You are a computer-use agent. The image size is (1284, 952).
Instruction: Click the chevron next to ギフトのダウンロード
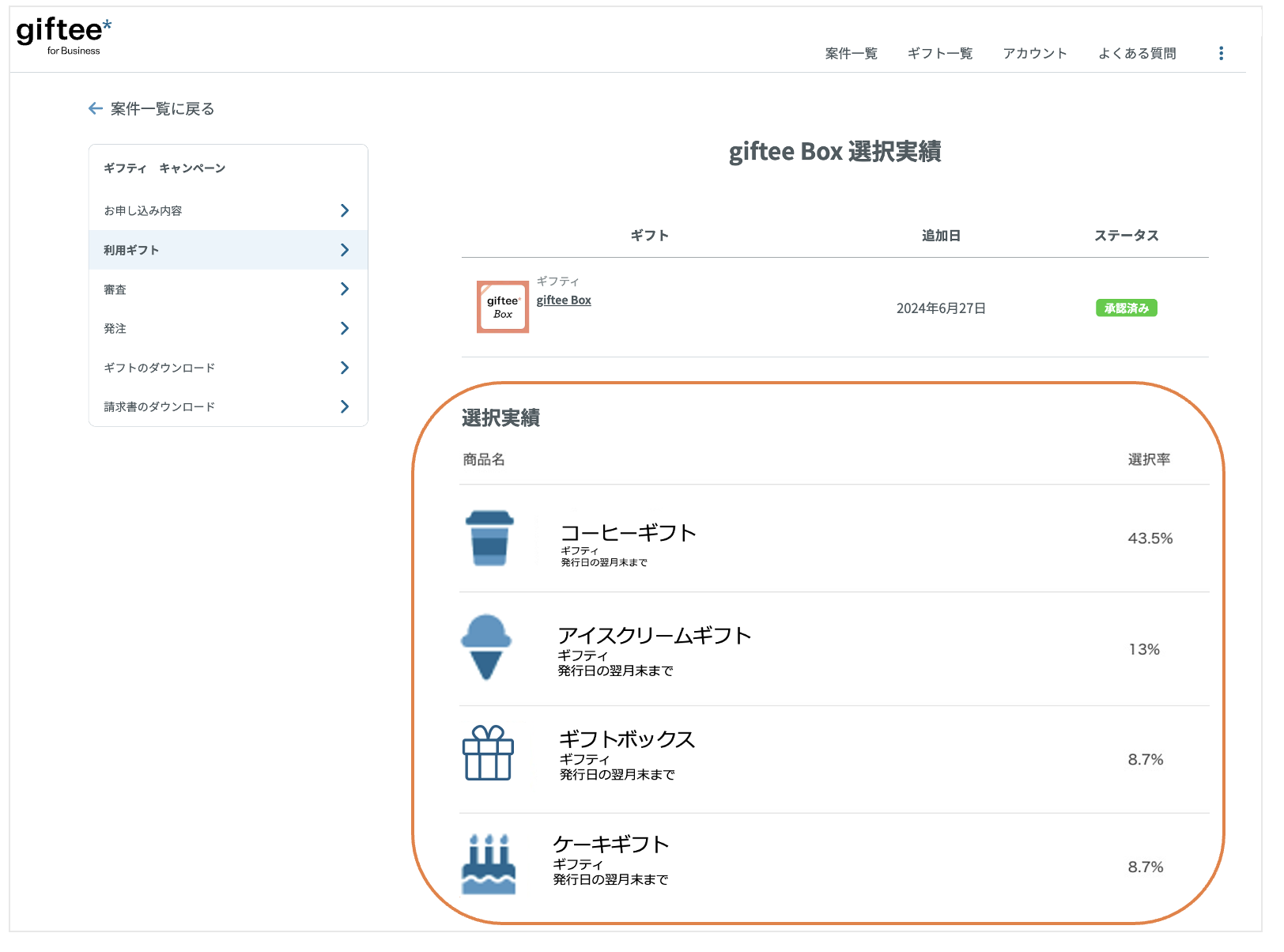tap(345, 368)
